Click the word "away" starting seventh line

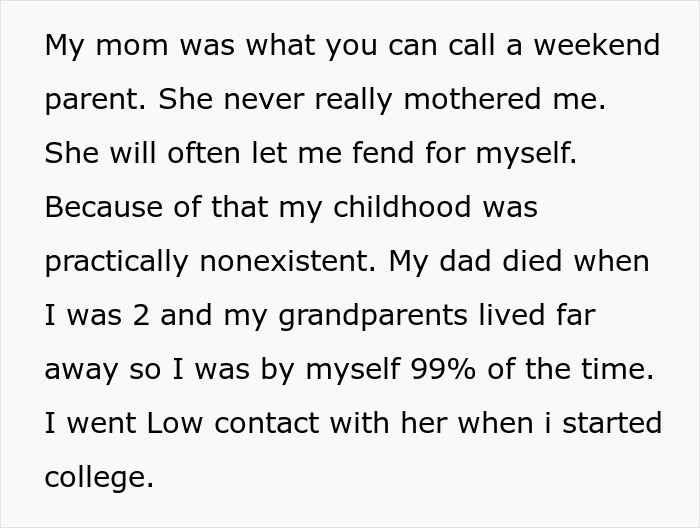coord(79,370)
